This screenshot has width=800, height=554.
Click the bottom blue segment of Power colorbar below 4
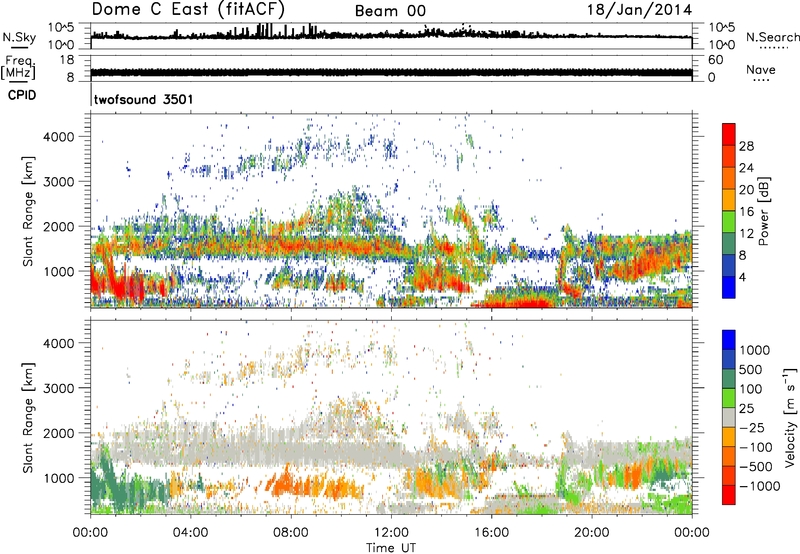coord(729,288)
